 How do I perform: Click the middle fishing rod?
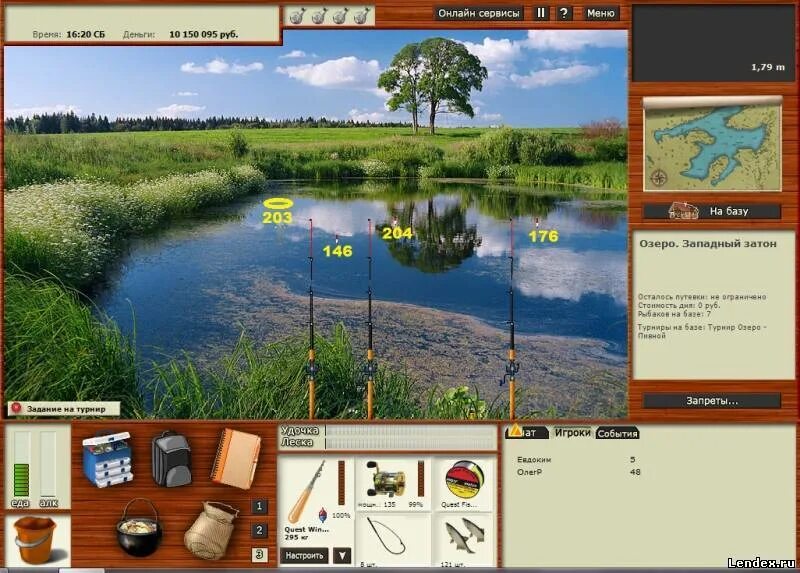(370, 319)
